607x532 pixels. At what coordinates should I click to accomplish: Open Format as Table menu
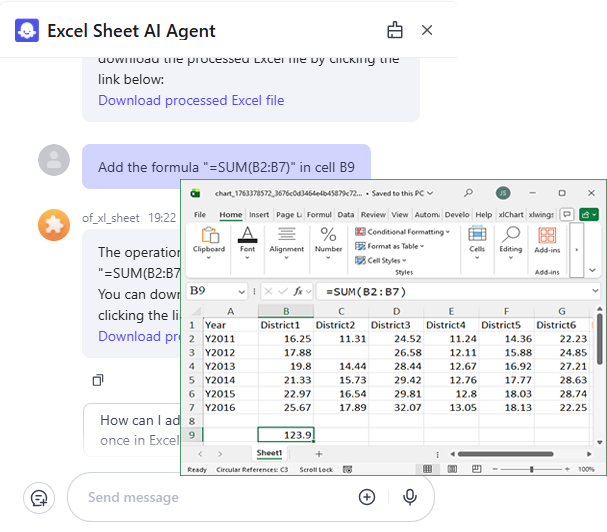tap(389, 246)
